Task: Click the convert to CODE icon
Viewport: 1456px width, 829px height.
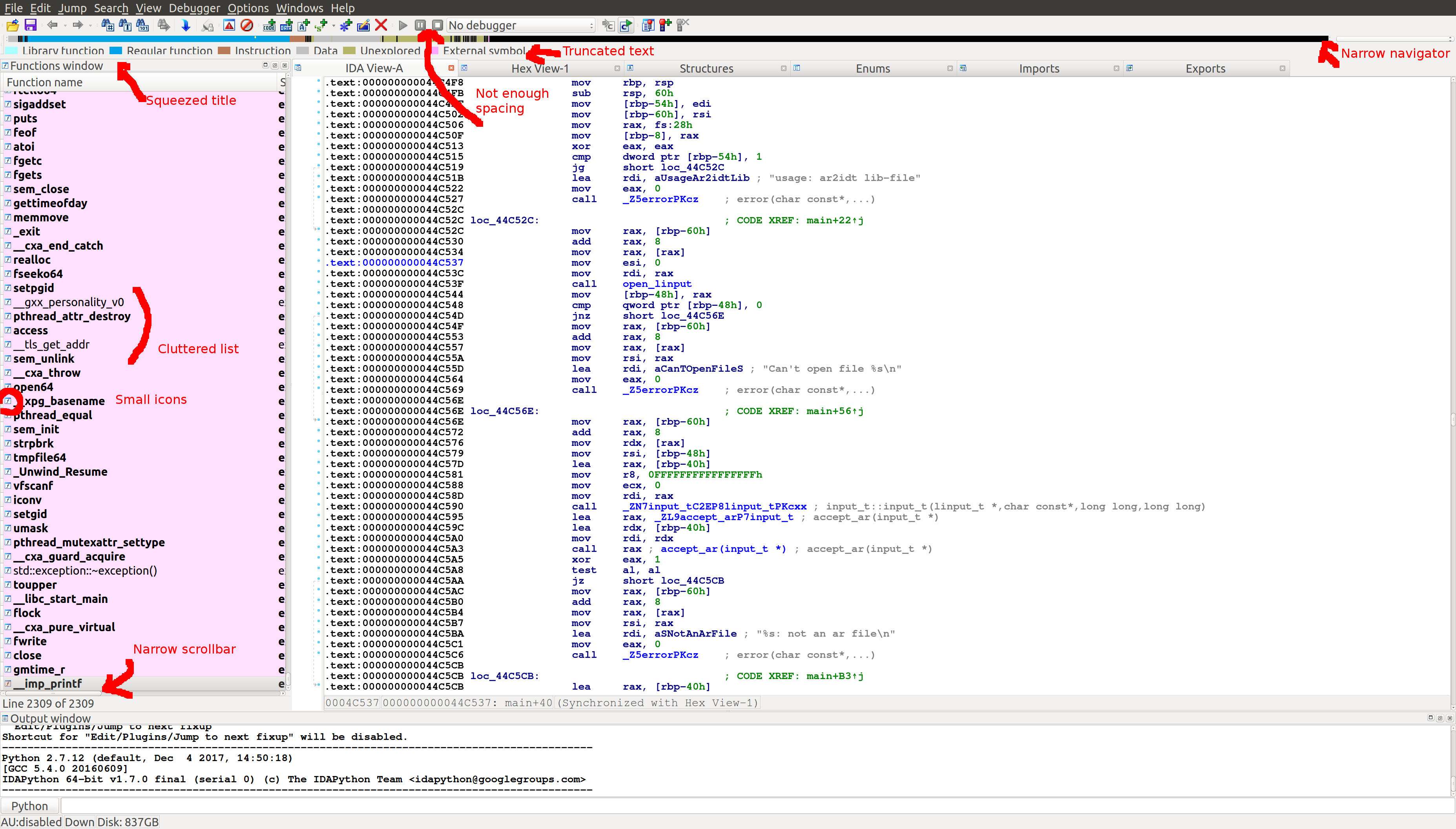Action: coord(269,25)
